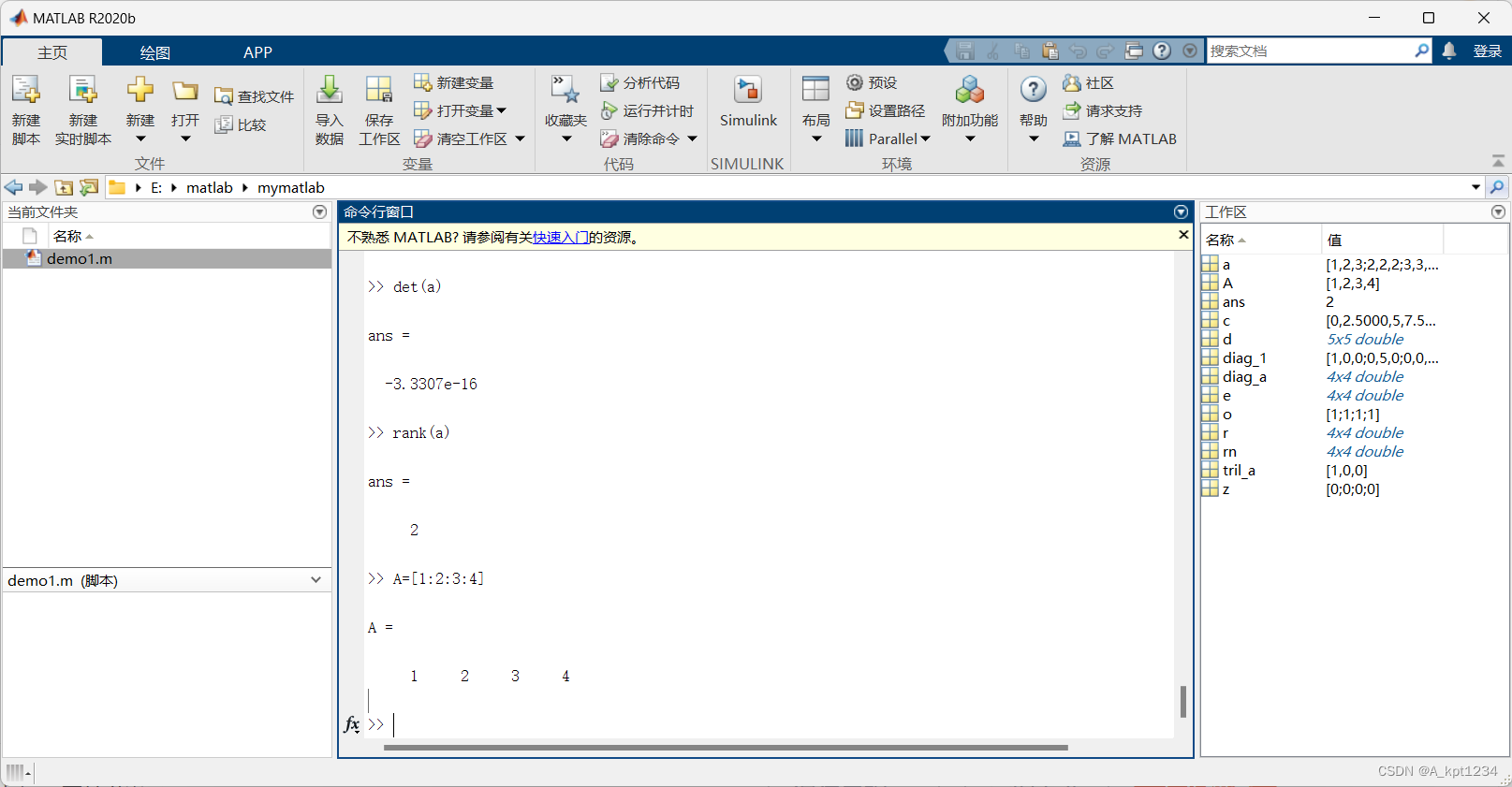Click 了解 MATLAB
Viewport: 1512px width, 787px height.
[x=1120, y=138]
